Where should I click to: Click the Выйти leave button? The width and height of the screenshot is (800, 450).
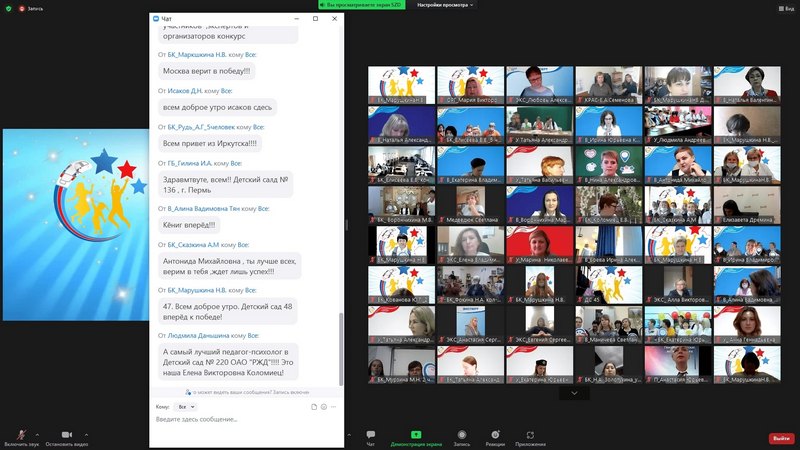pyautogui.click(x=781, y=438)
